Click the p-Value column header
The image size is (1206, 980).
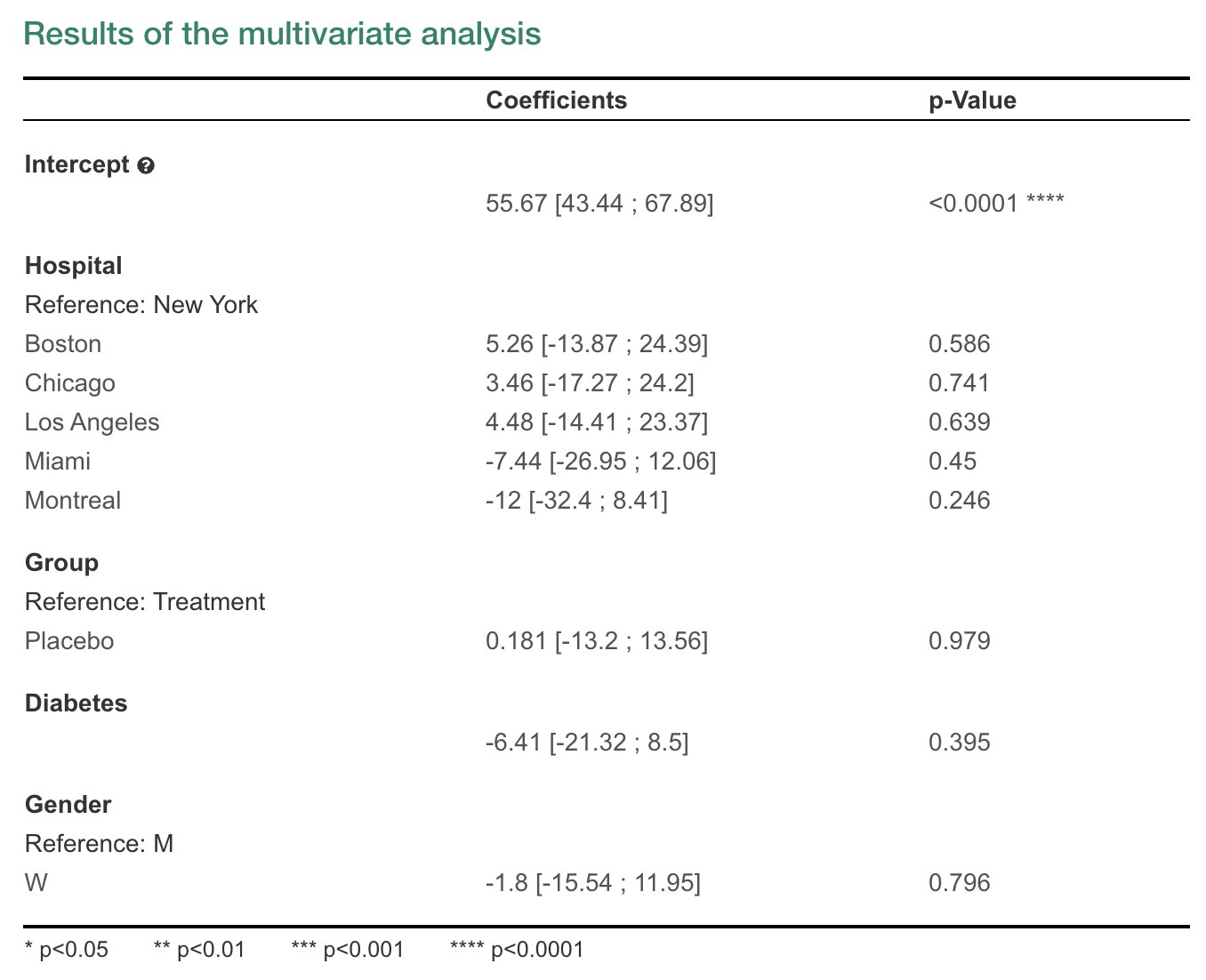click(x=971, y=100)
